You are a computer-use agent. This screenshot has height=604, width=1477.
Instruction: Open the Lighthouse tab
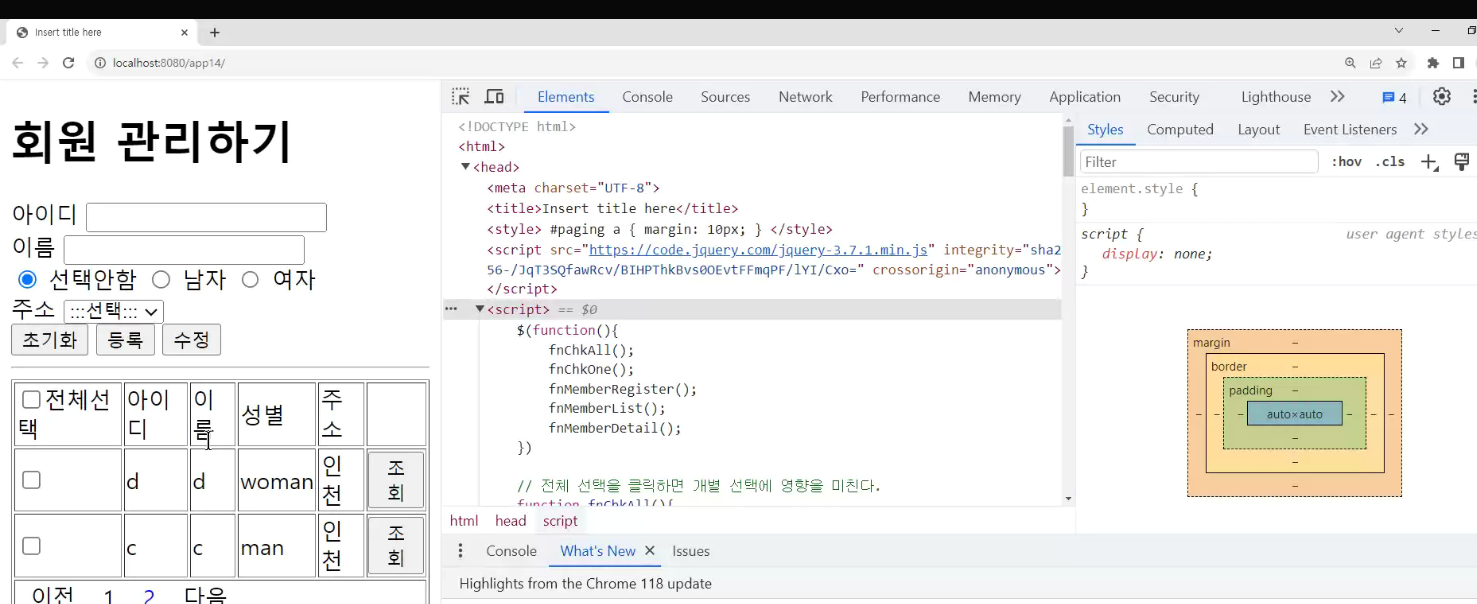[x=1276, y=97]
